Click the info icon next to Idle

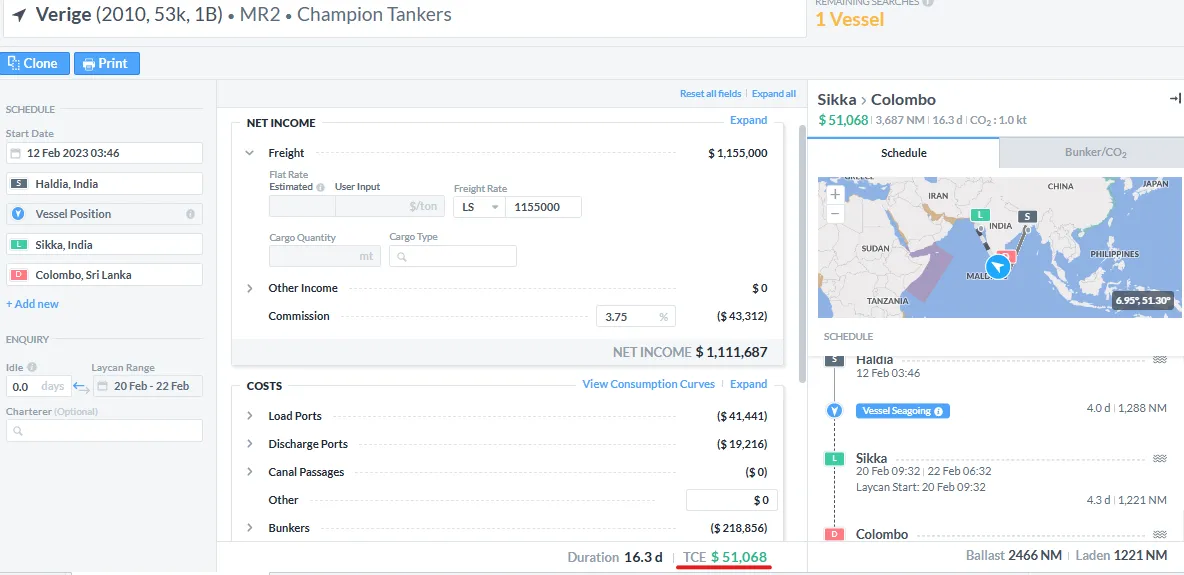coord(32,367)
